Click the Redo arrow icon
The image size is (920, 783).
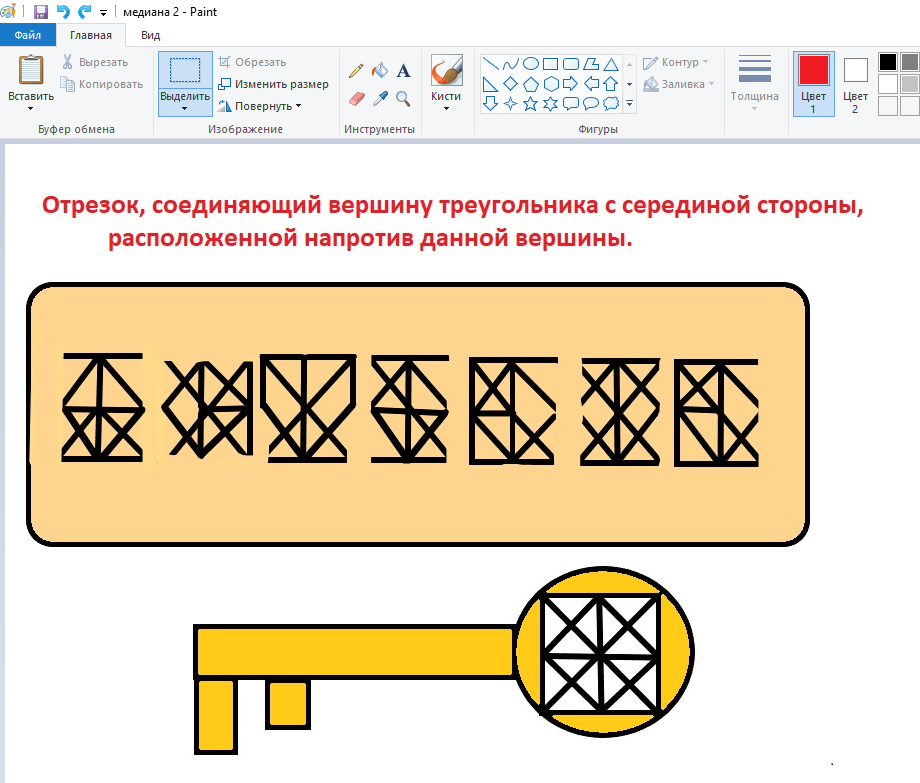coord(84,12)
